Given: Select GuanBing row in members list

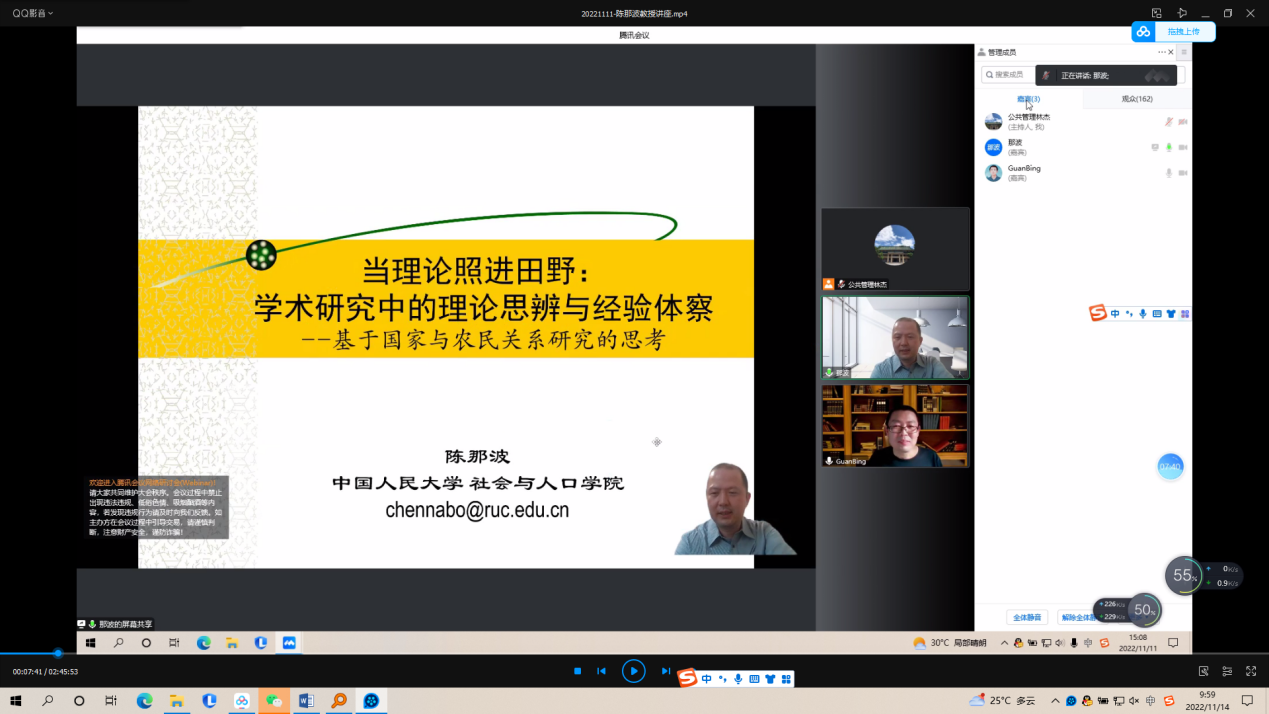Looking at the screenshot, I should click(x=1084, y=173).
